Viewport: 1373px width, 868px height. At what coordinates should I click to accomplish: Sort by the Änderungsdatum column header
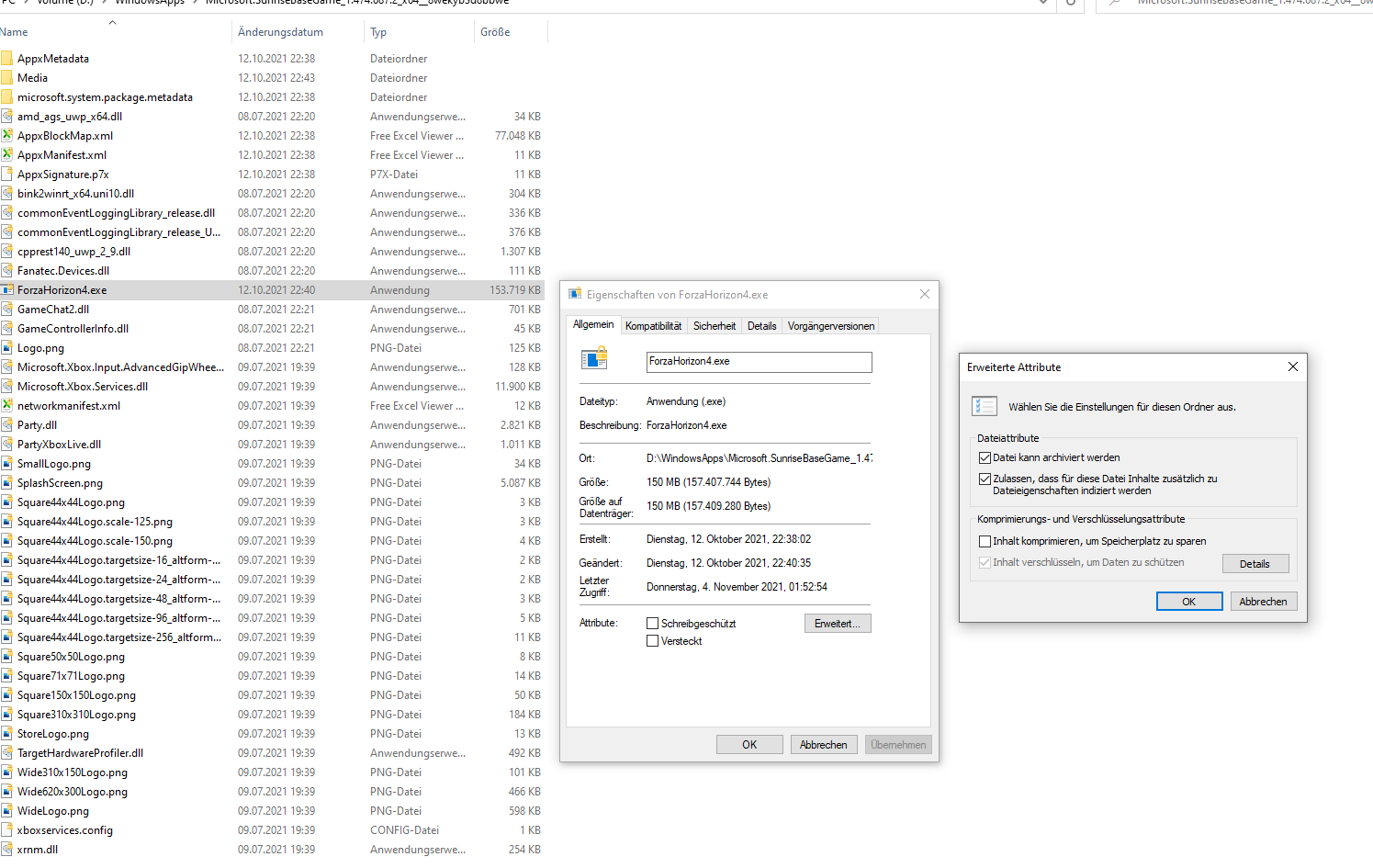point(298,32)
